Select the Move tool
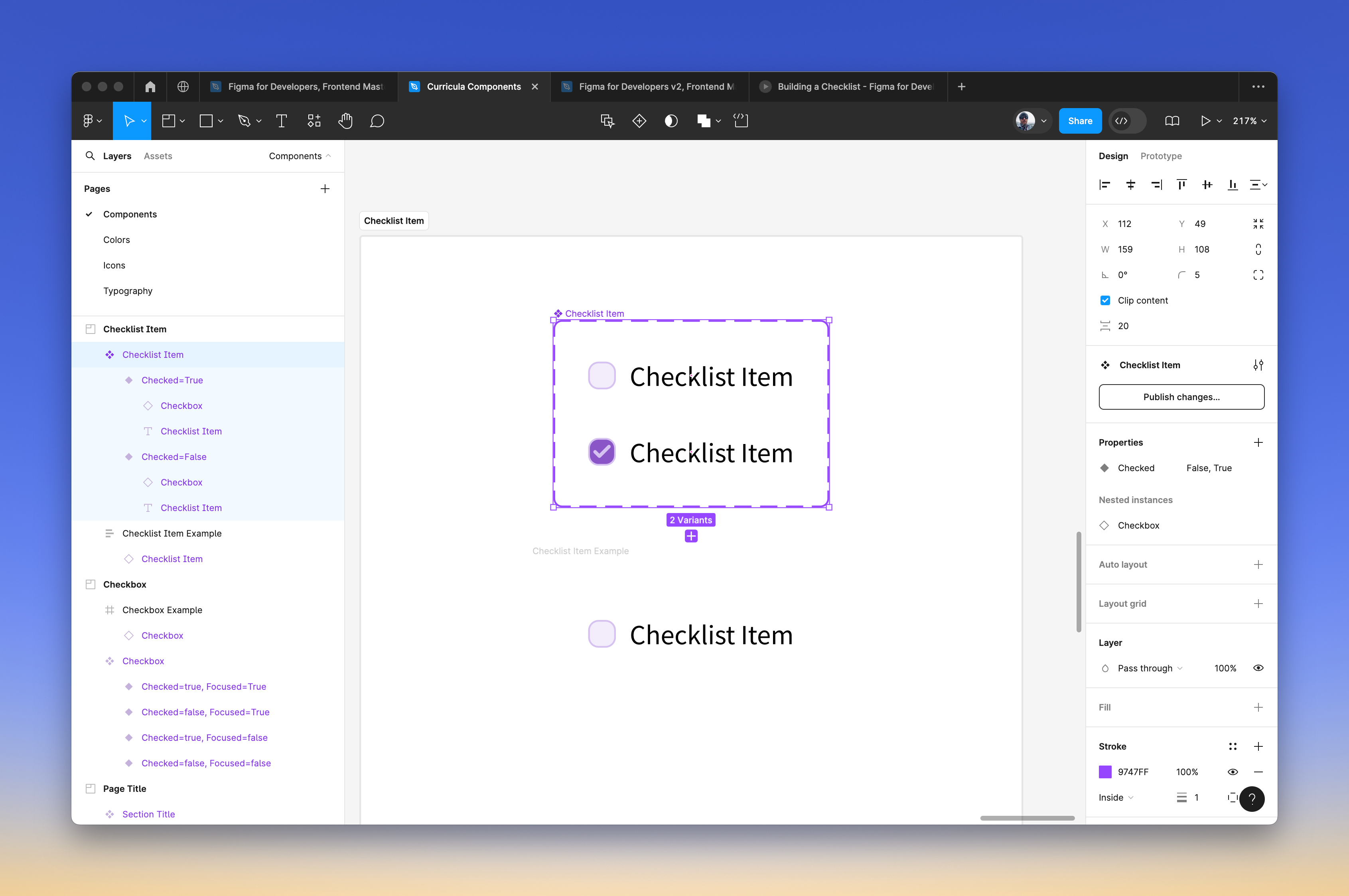The image size is (1349, 896). click(129, 120)
